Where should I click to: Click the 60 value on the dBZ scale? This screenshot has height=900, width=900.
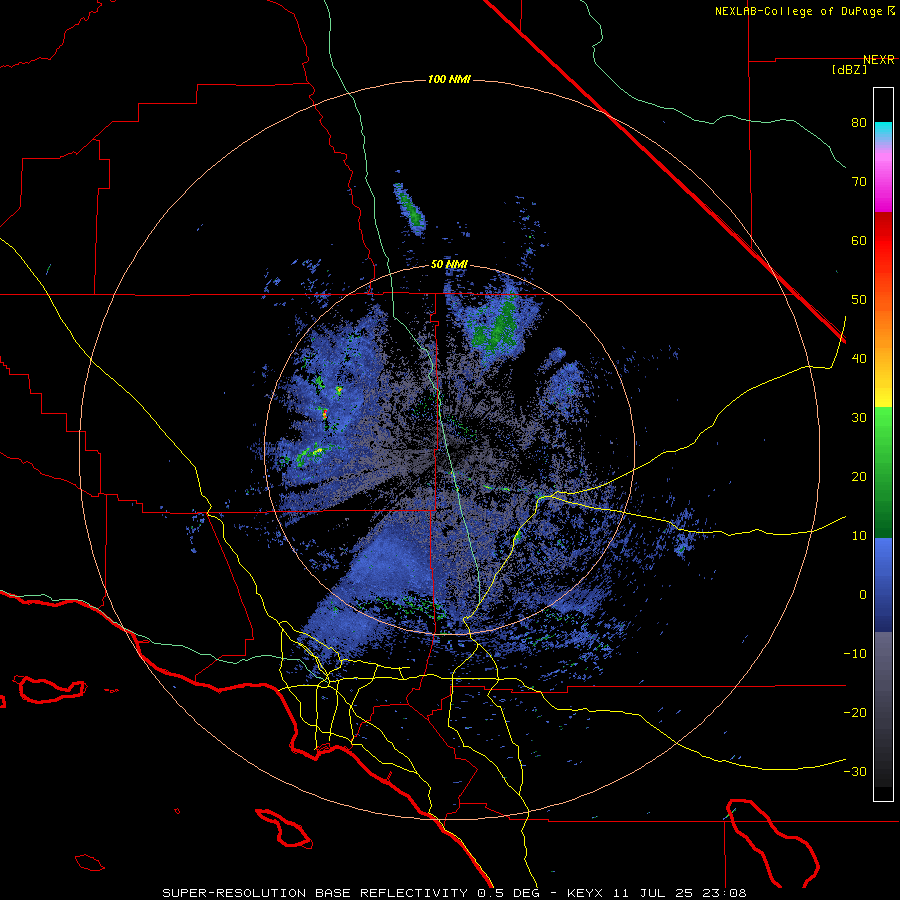[859, 240]
